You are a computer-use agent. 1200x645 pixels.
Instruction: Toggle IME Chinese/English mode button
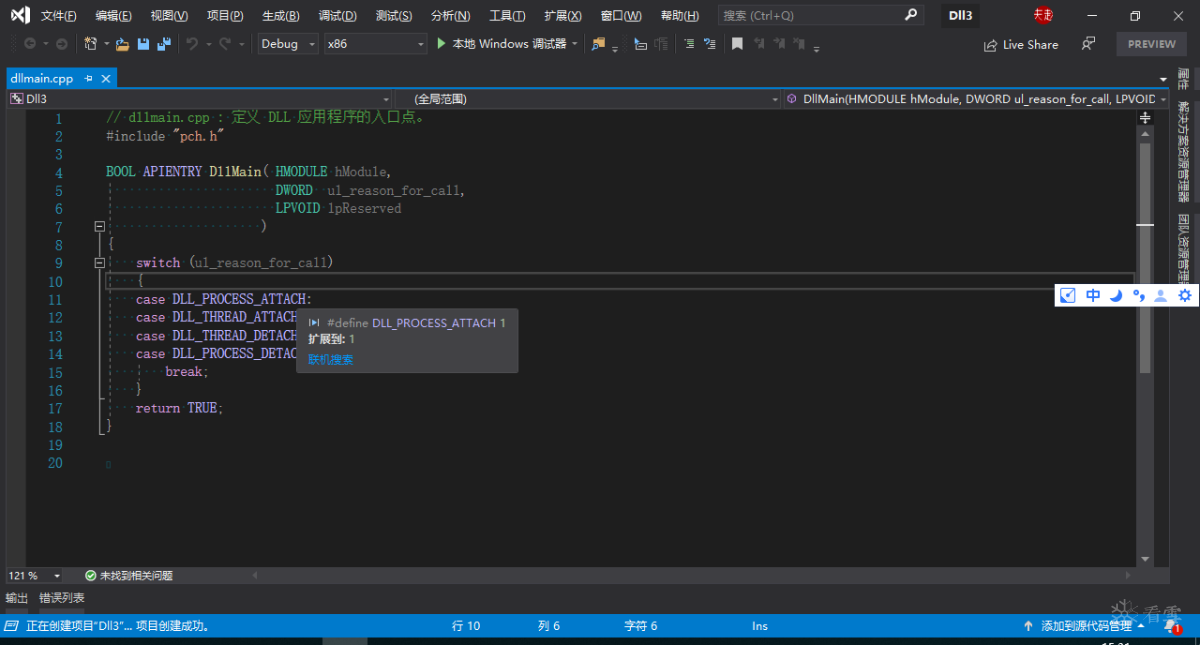pos(1093,295)
